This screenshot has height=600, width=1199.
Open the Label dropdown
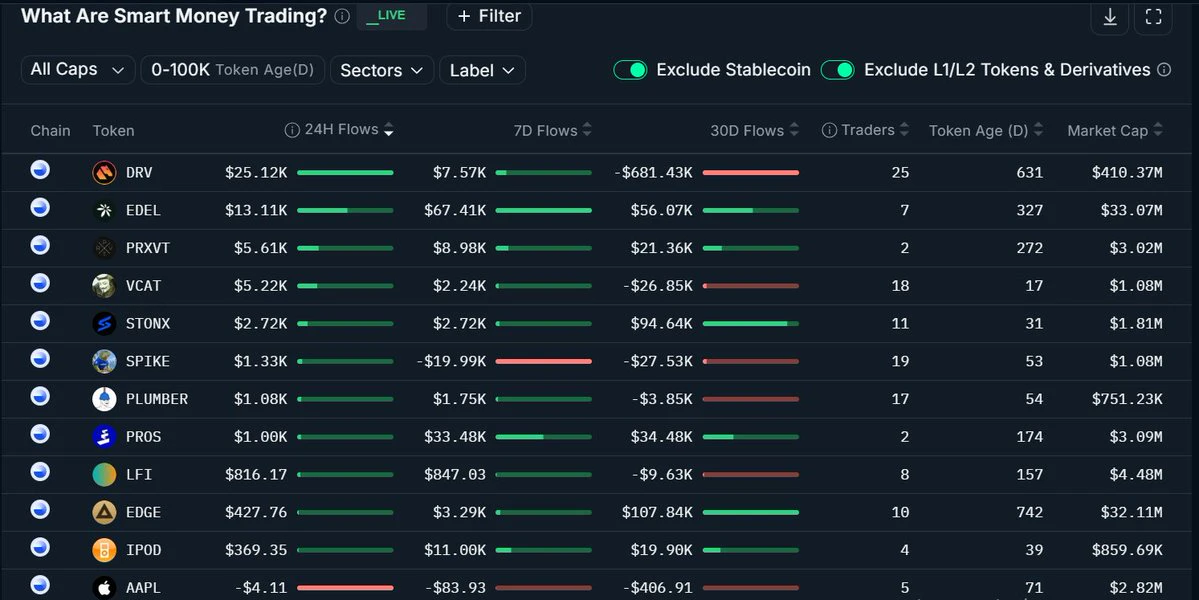[483, 70]
